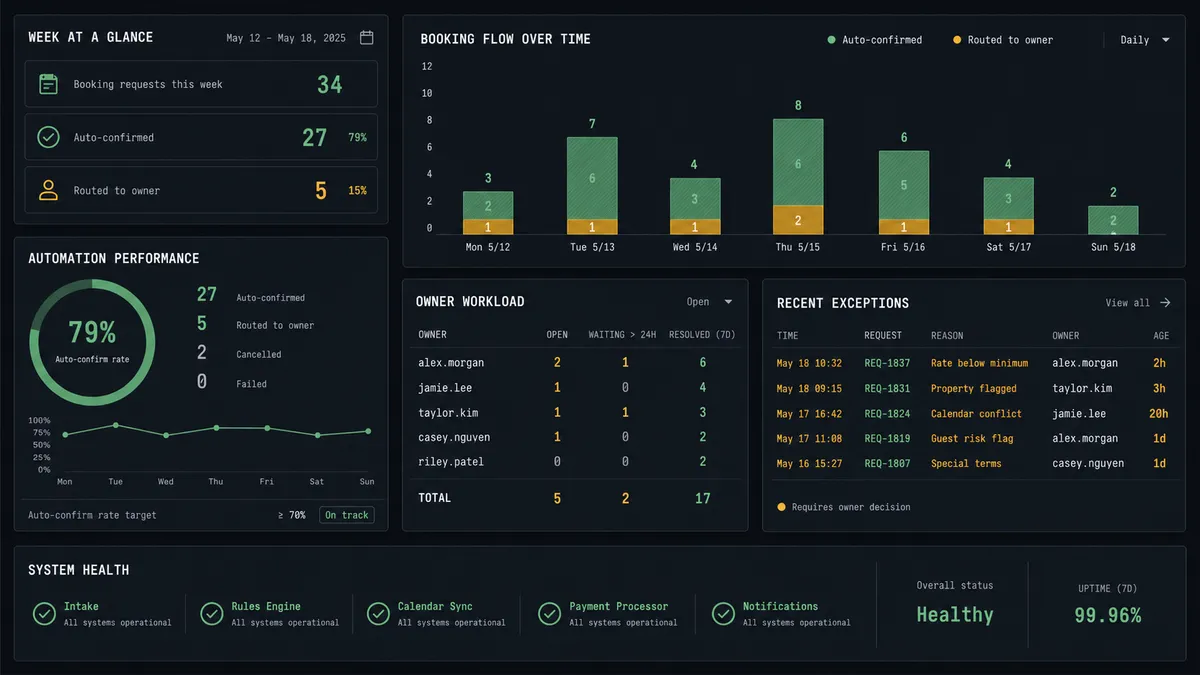Click the Cancelled count row
This screenshot has height=675, width=1200.
point(240,354)
